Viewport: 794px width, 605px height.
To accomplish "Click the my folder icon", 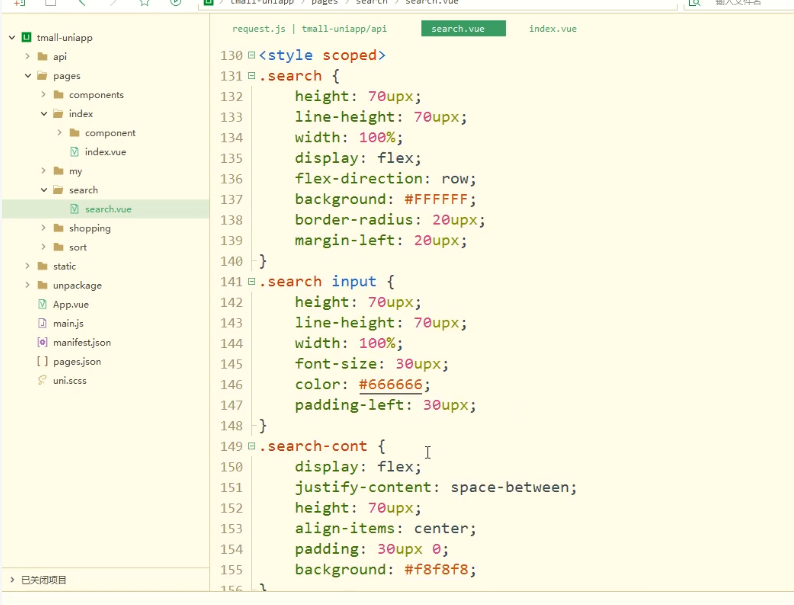I will coord(59,171).
